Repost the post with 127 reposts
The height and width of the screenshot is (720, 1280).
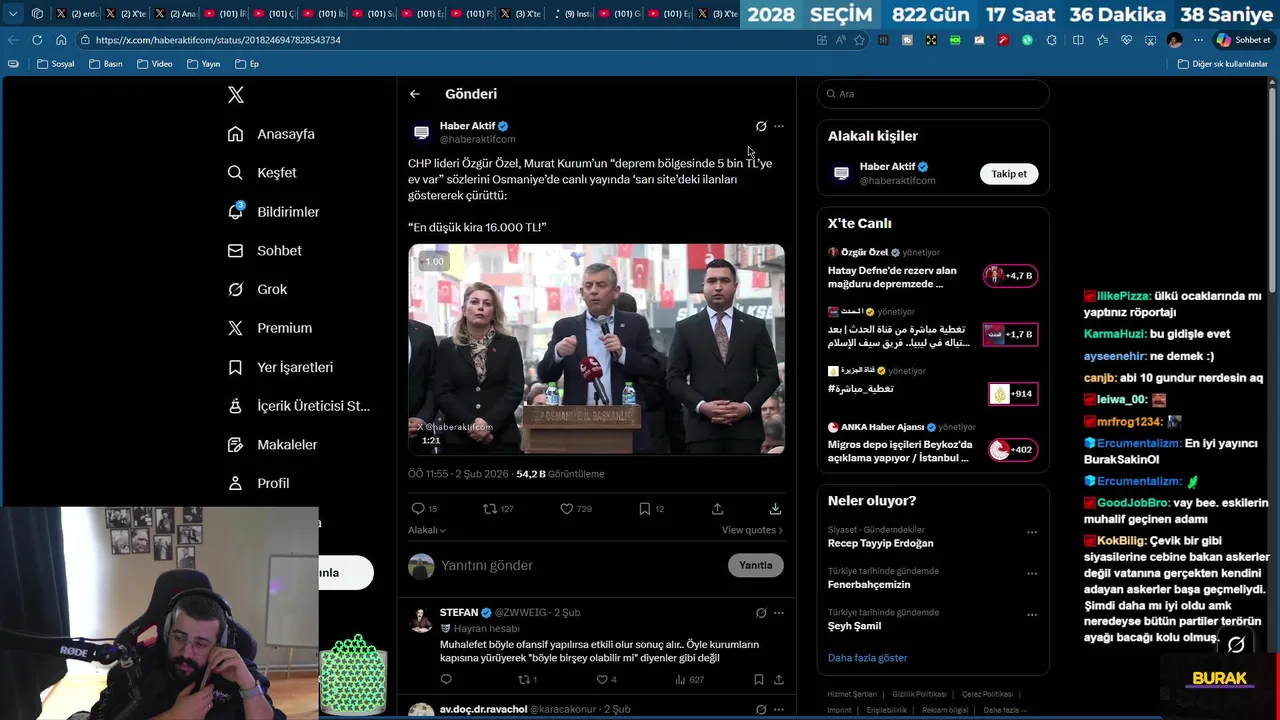click(490, 509)
